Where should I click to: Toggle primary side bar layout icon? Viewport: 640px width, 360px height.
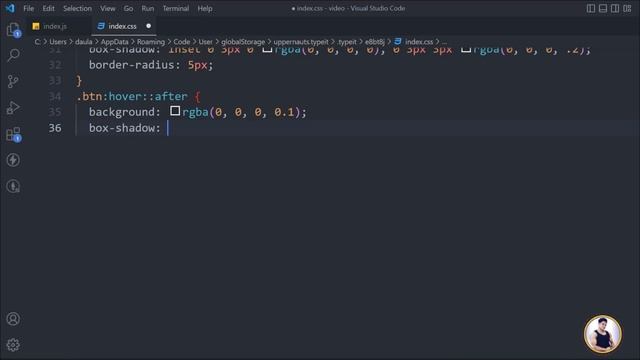[591, 9]
